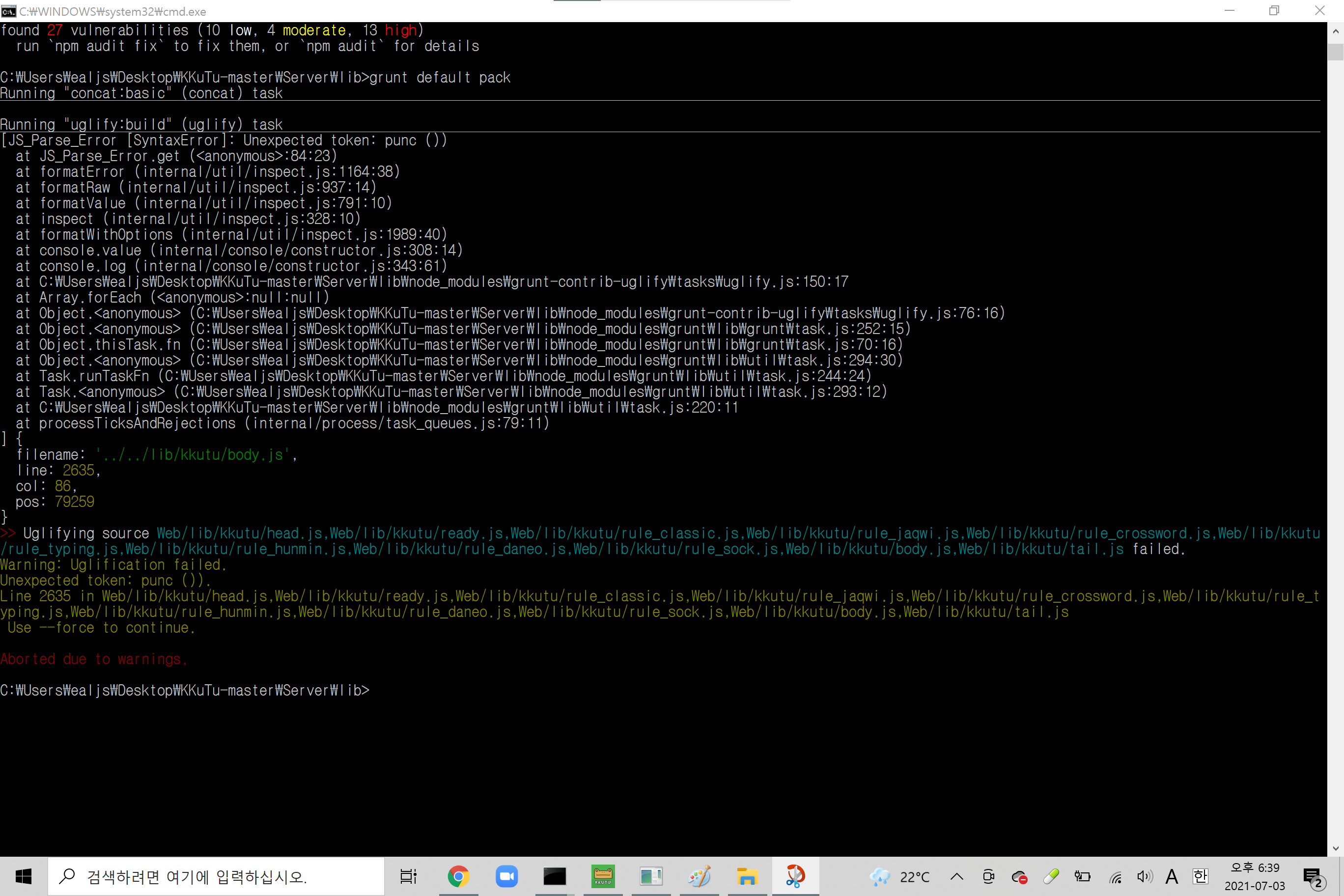Launch Paint from the taskbar
Screen dimensions: 1344x896
[x=700, y=876]
